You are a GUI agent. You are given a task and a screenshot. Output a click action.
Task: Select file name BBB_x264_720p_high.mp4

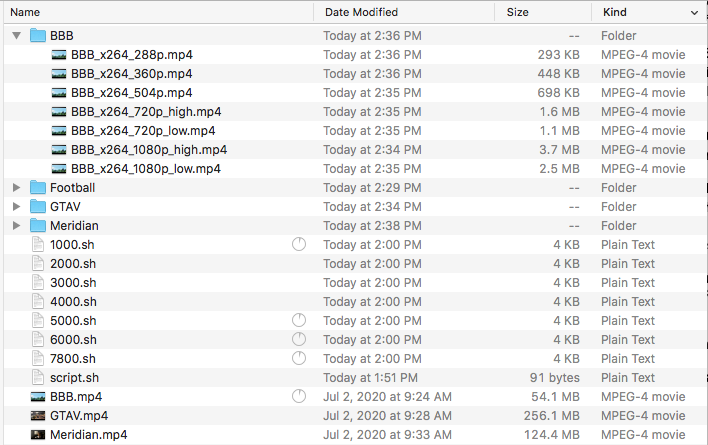146,112
